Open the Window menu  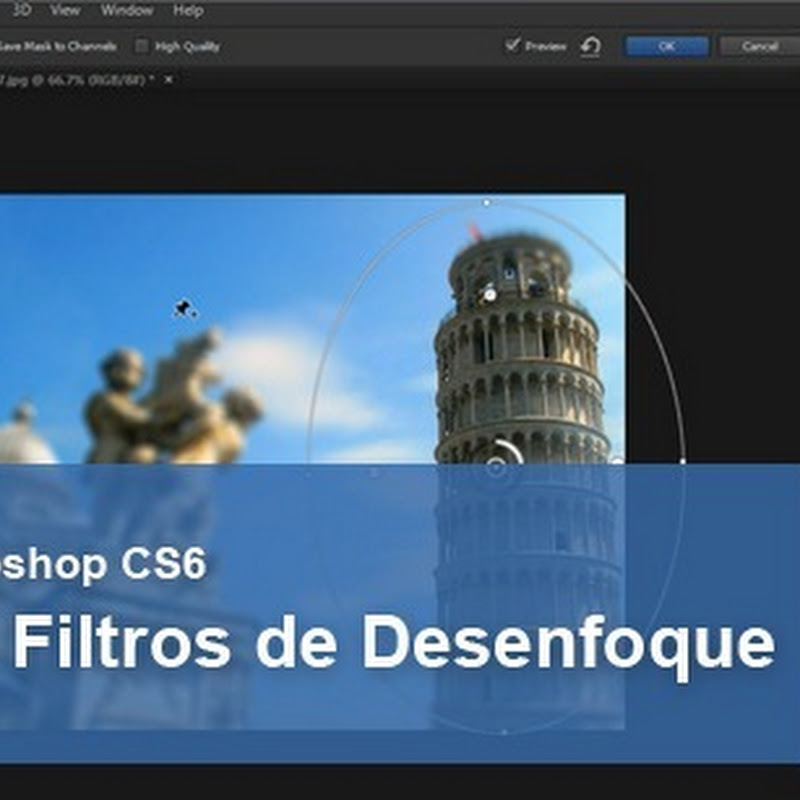(x=127, y=10)
